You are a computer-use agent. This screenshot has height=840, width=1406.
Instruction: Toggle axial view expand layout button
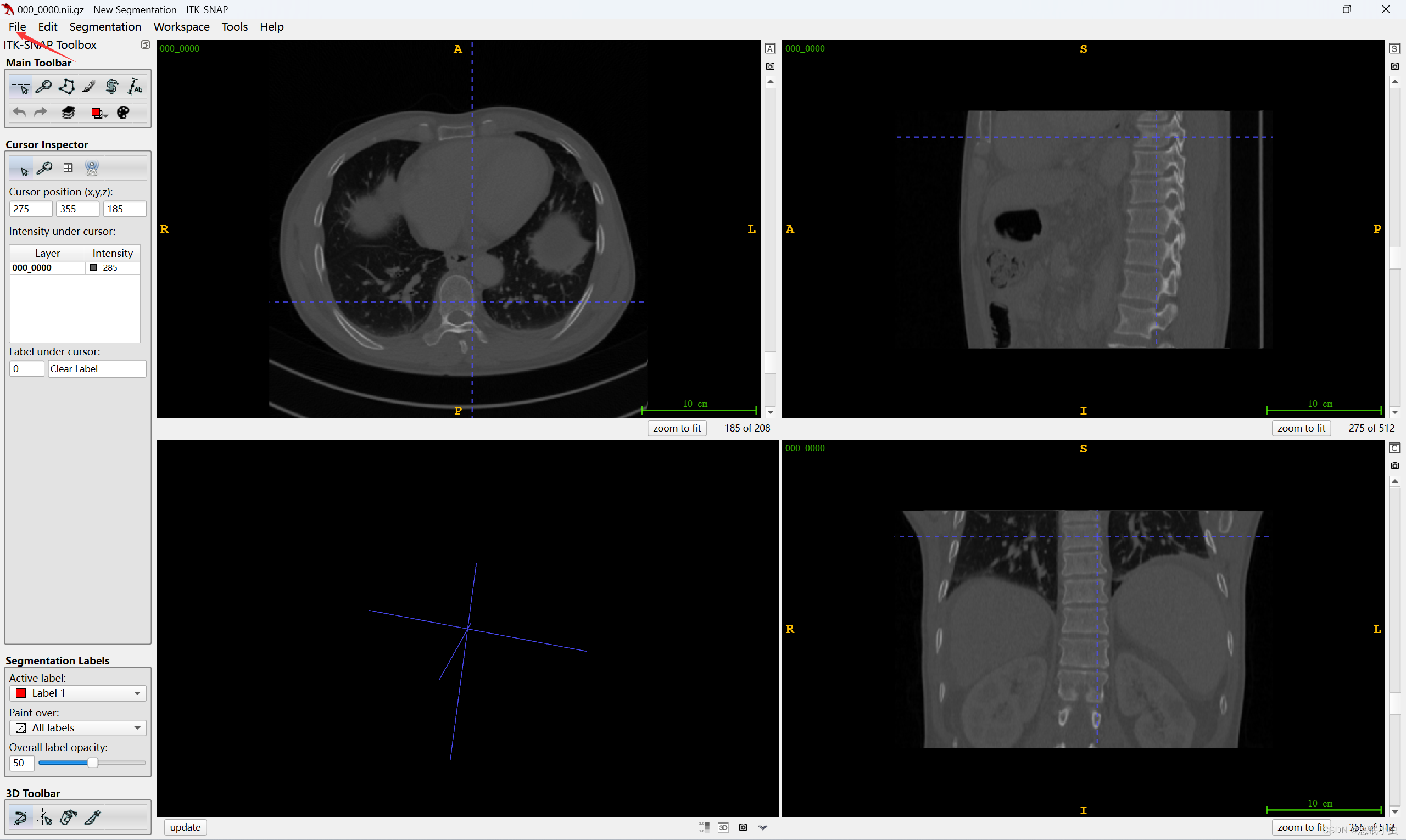(770, 49)
